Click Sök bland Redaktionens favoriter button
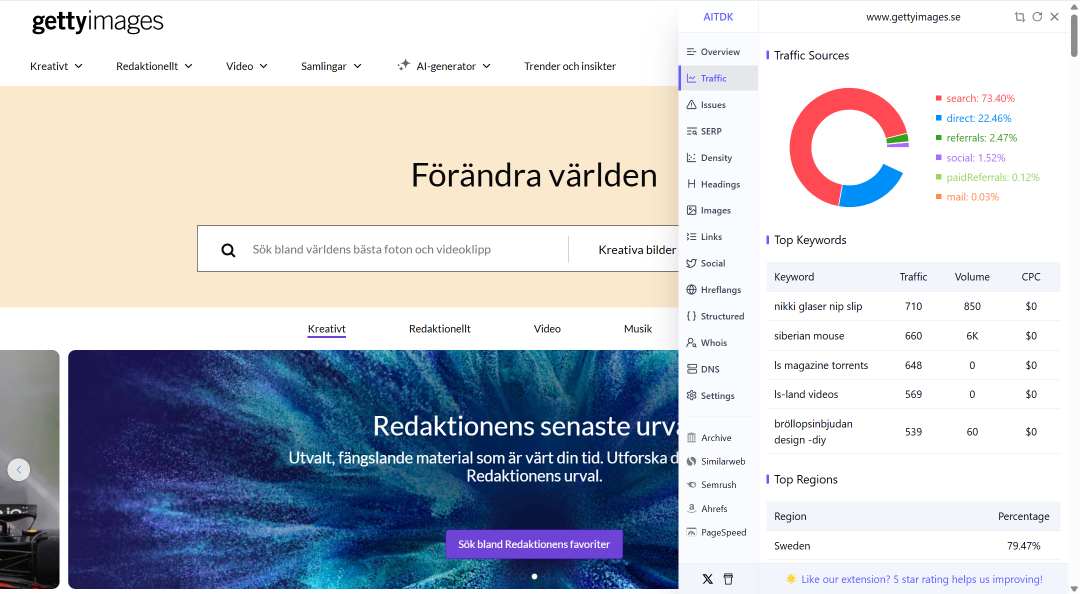Screen dimensions: 1080x594 pos(534,544)
